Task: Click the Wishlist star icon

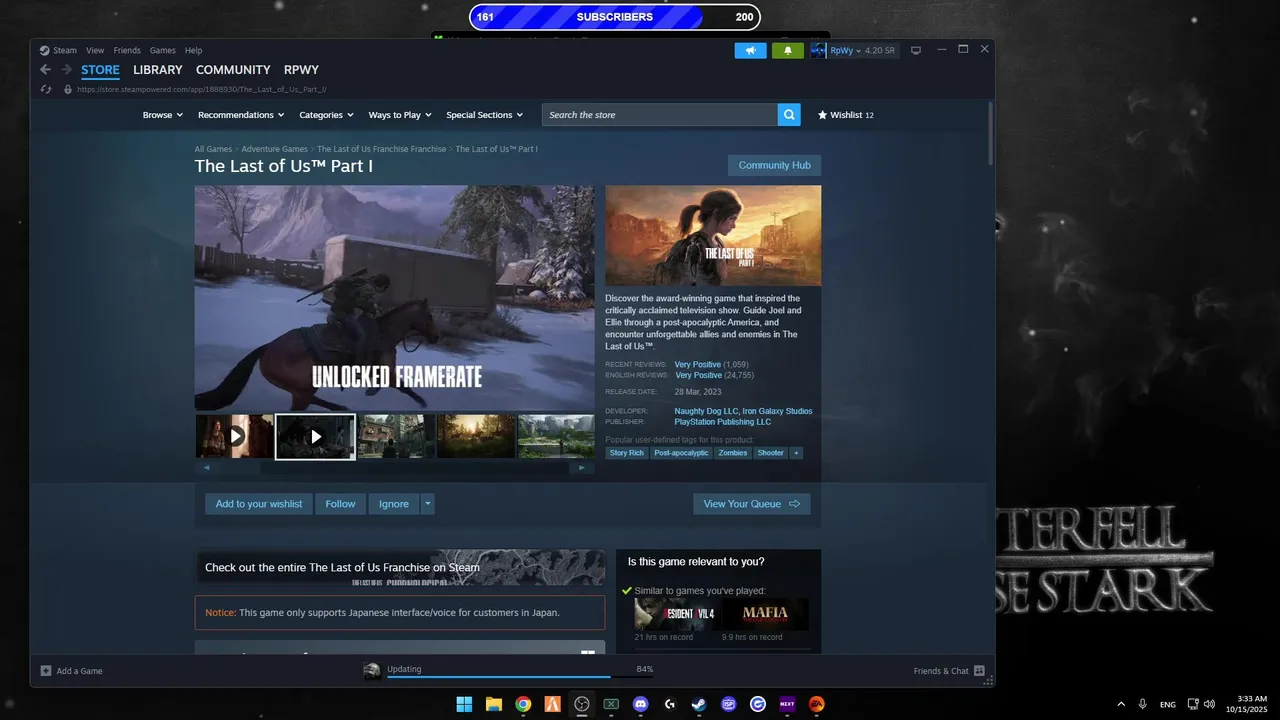Action: coord(822,115)
